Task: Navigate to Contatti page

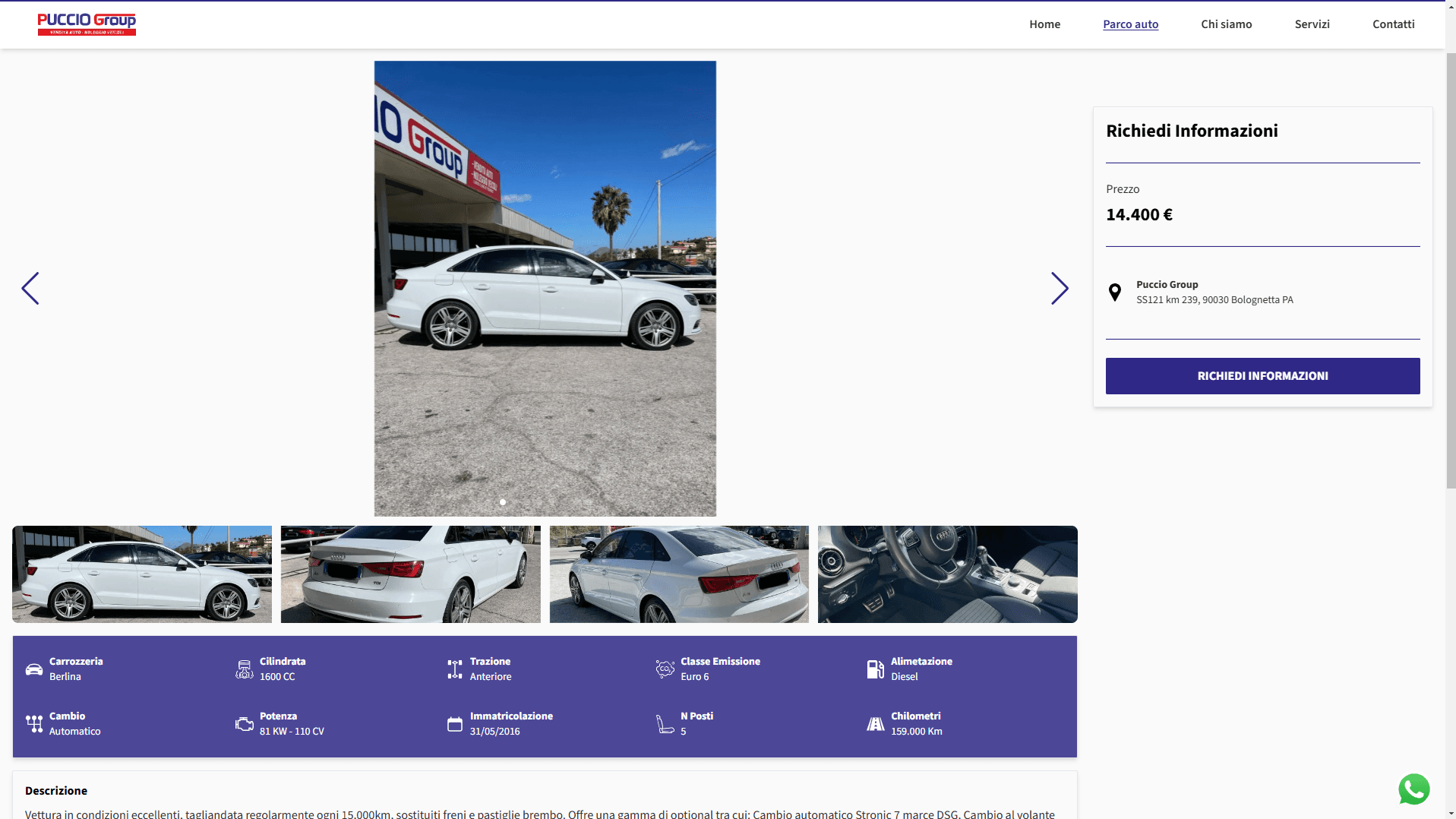Action: [x=1393, y=24]
